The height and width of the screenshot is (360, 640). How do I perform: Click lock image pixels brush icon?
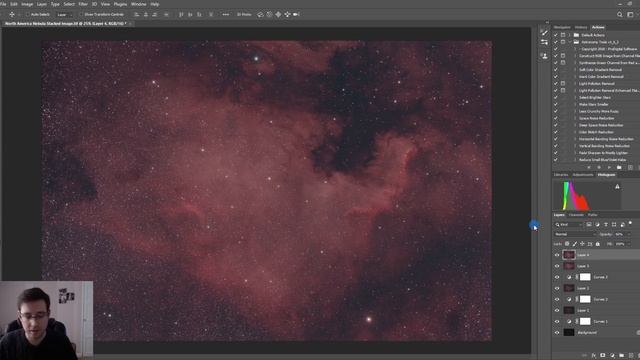(x=575, y=244)
